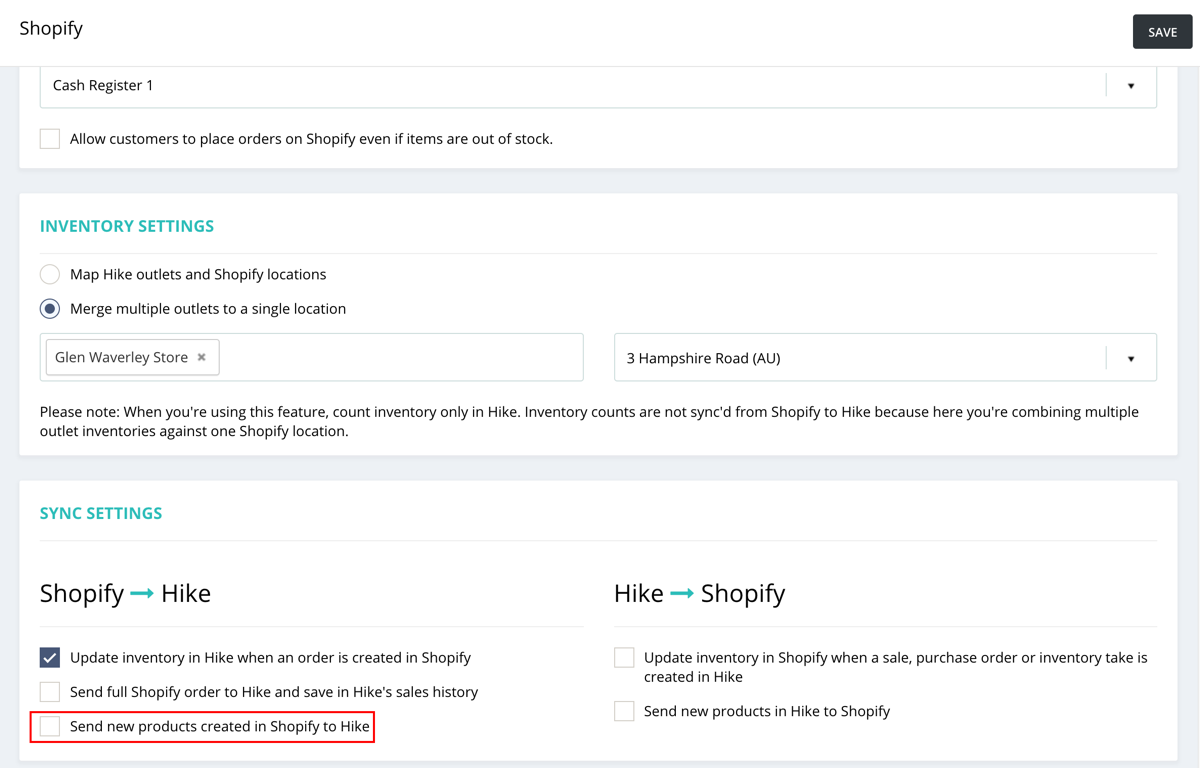This screenshot has height=768, width=1200.
Task: Open the 3 Hampshire Road (AU) dropdown
Action: coord(885,357)
